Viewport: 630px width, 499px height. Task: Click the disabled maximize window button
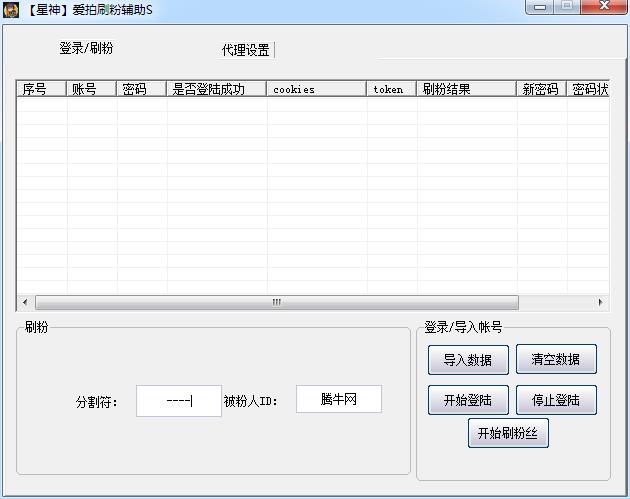click(x=567, y=6)
